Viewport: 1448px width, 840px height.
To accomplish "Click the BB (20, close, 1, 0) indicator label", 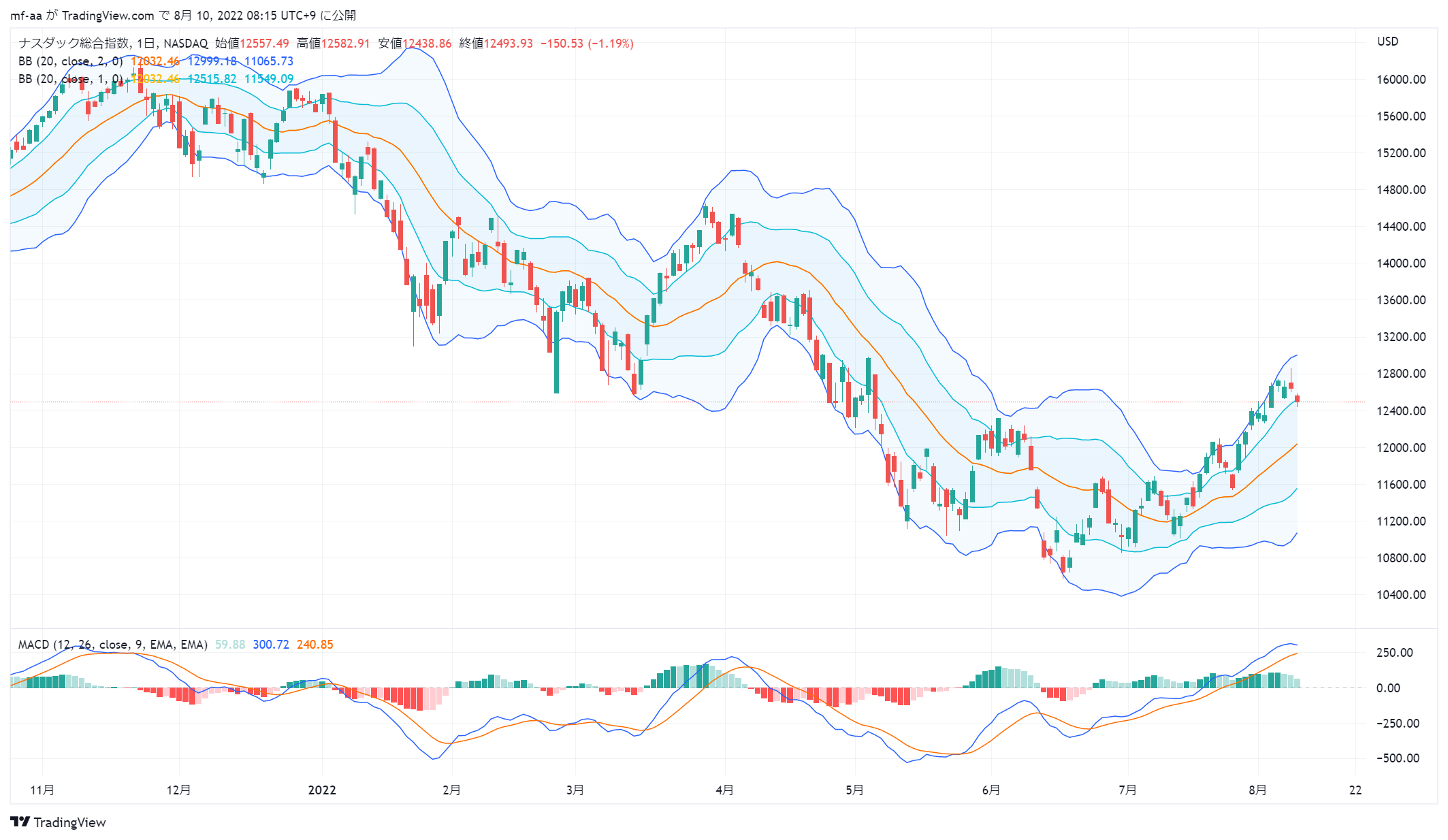I will coord(70,79).
